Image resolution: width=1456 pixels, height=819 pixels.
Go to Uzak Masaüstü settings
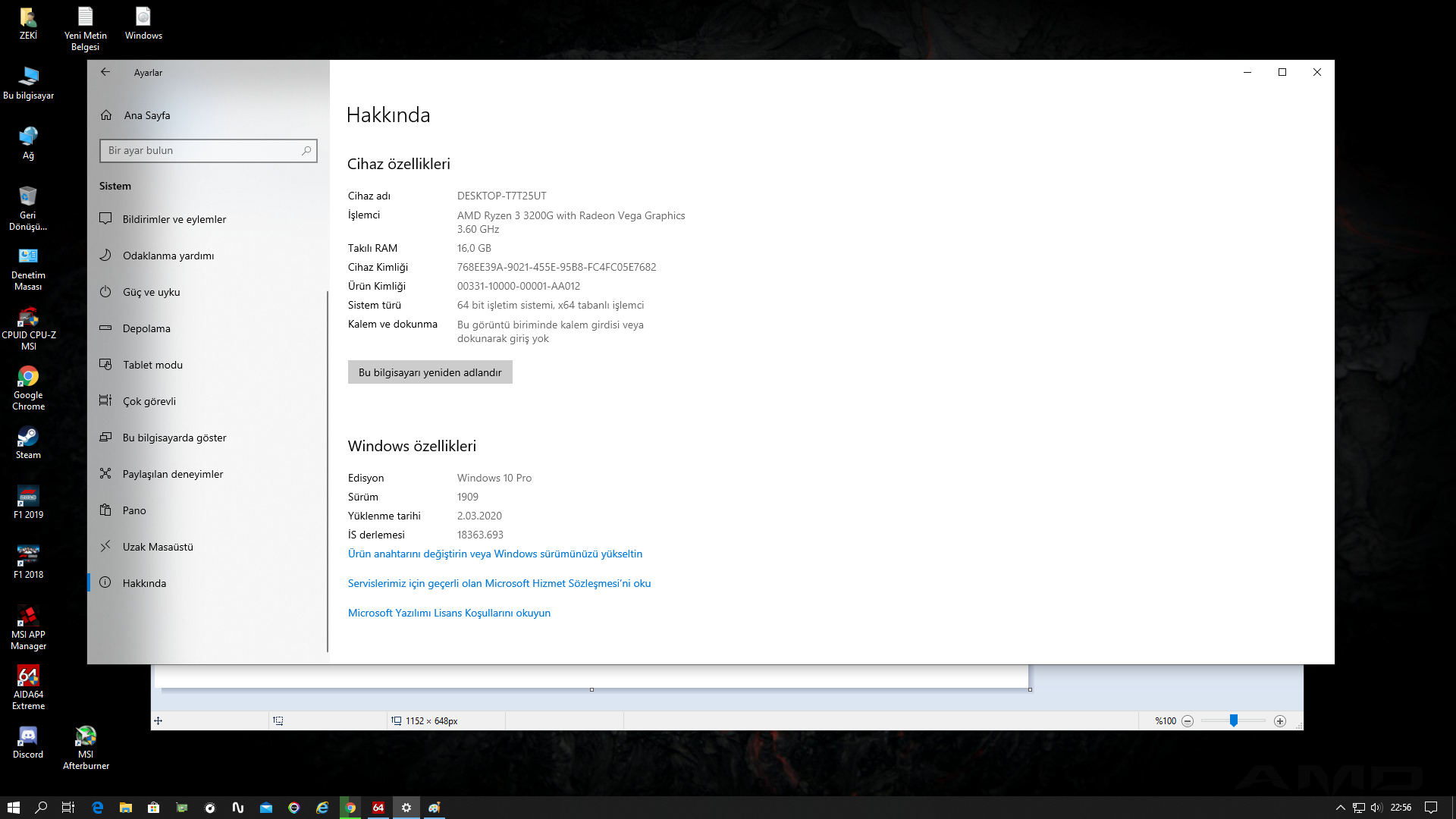158,547
